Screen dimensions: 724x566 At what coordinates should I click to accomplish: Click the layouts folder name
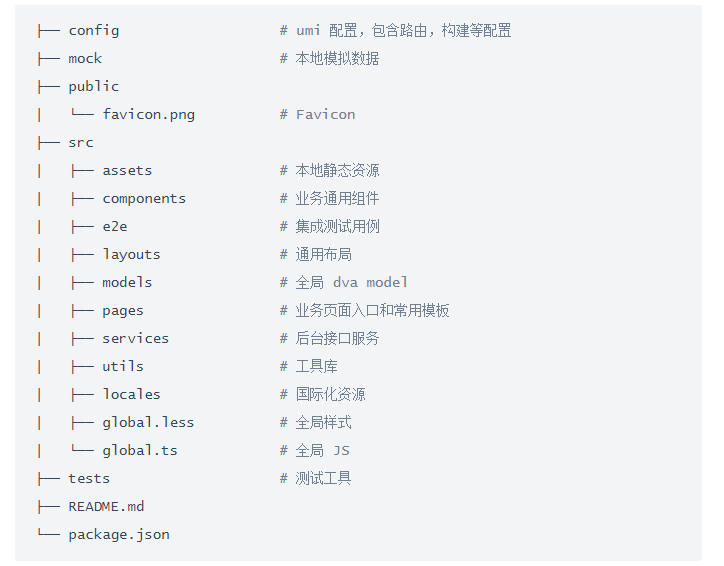(x=132, y=255)
